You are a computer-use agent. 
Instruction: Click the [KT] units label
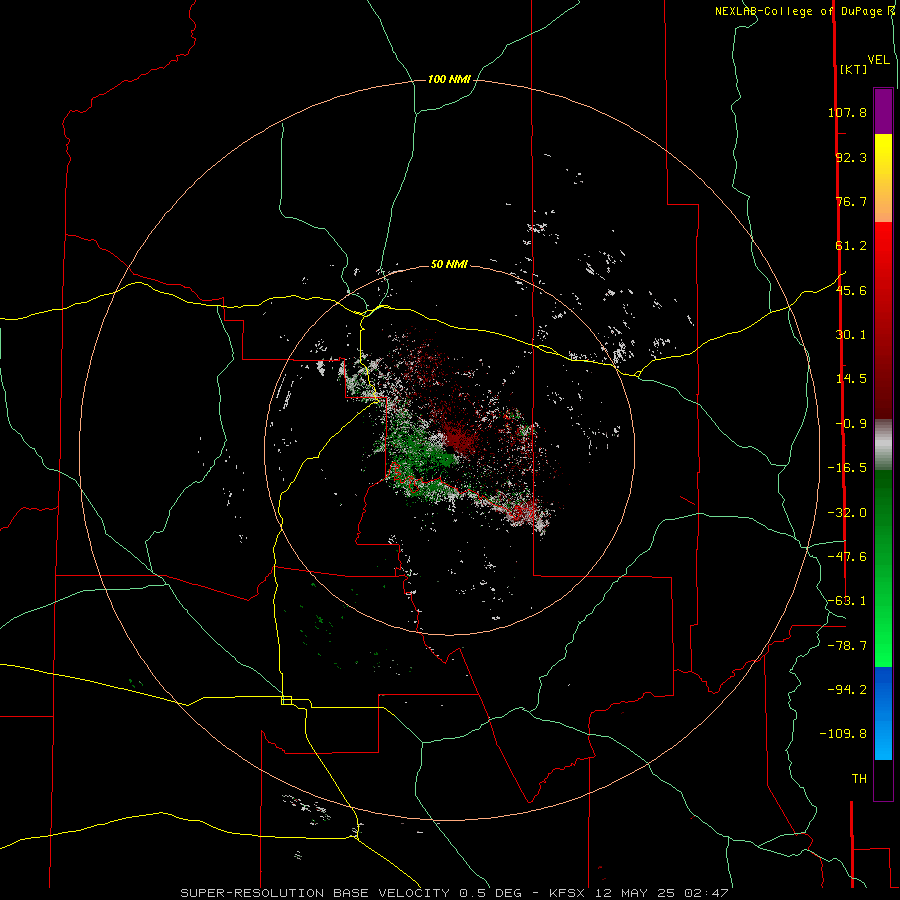(x=854, y=69)
